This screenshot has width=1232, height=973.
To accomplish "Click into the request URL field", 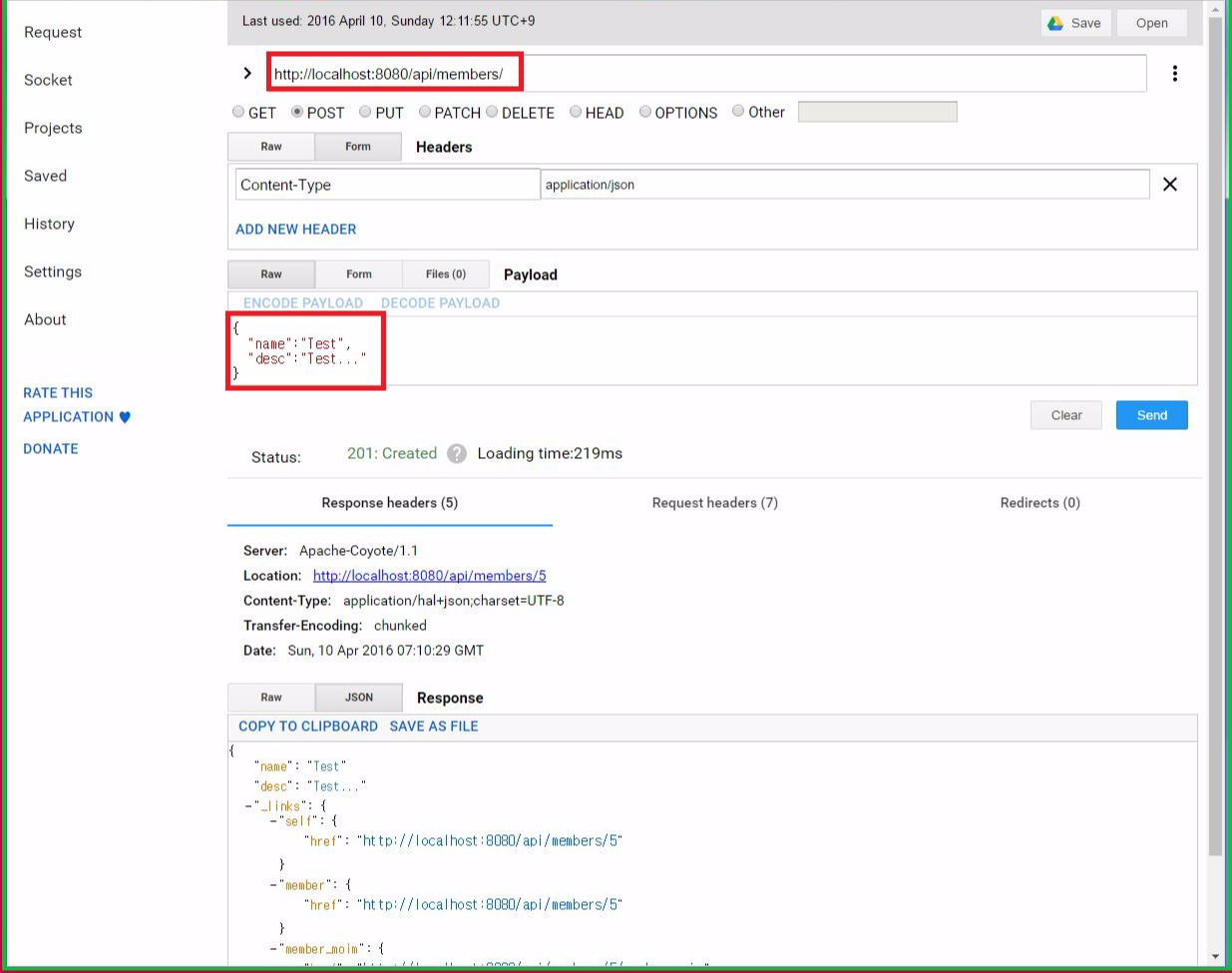I will 706,73.
